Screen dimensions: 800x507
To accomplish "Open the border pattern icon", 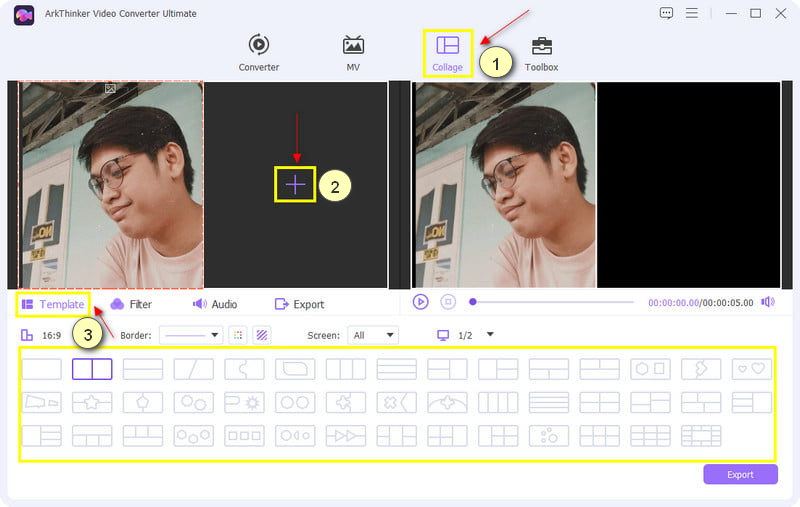I will coord(262,335).
